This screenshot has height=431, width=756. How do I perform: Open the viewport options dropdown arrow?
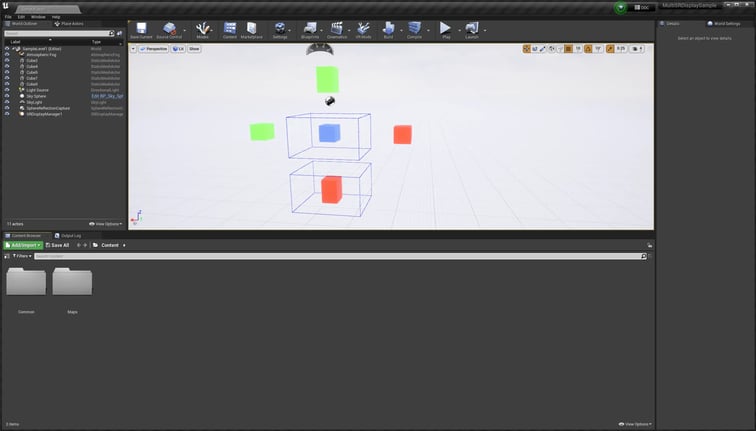134,49
